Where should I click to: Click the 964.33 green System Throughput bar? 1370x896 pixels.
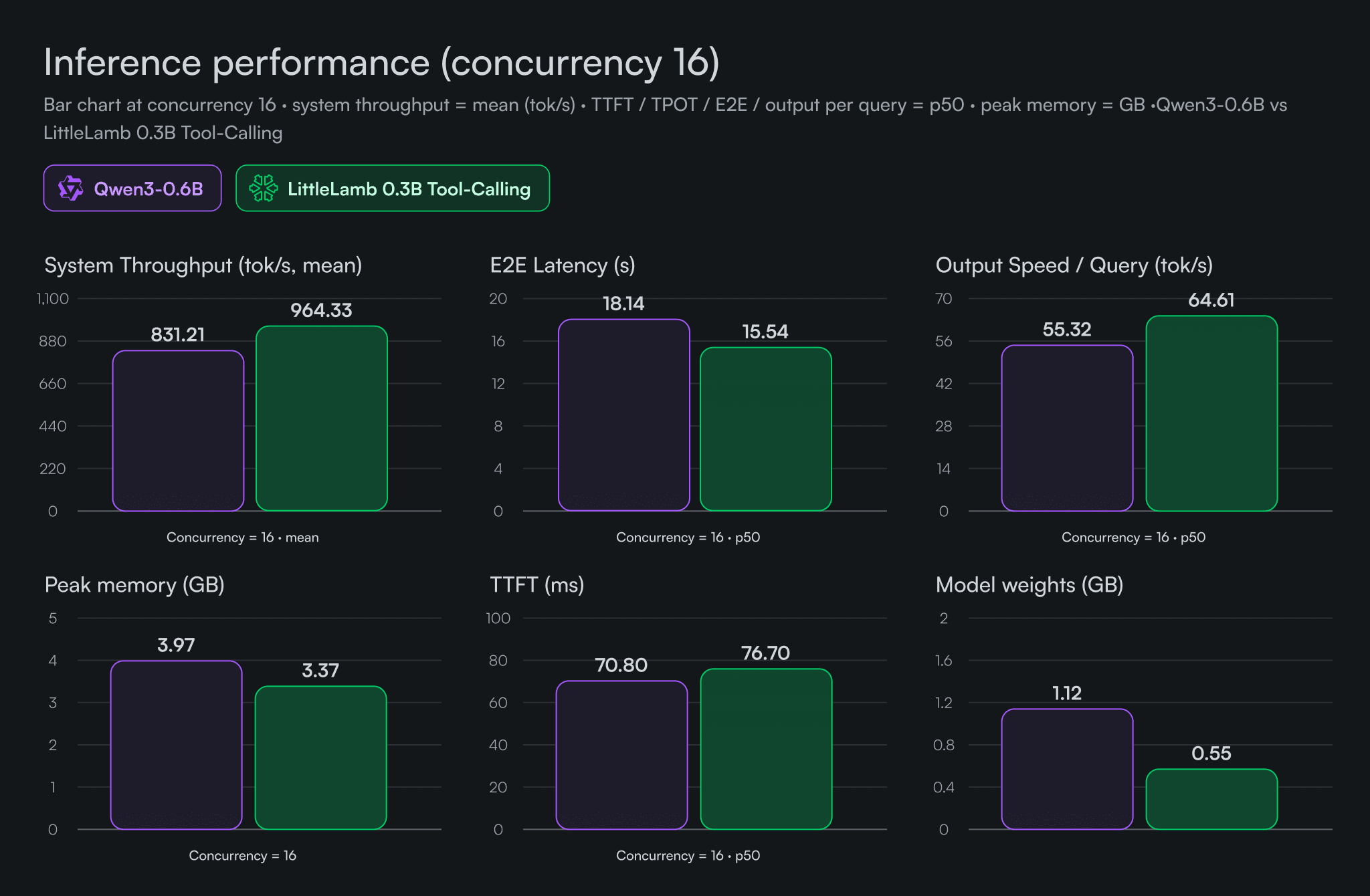322,419
